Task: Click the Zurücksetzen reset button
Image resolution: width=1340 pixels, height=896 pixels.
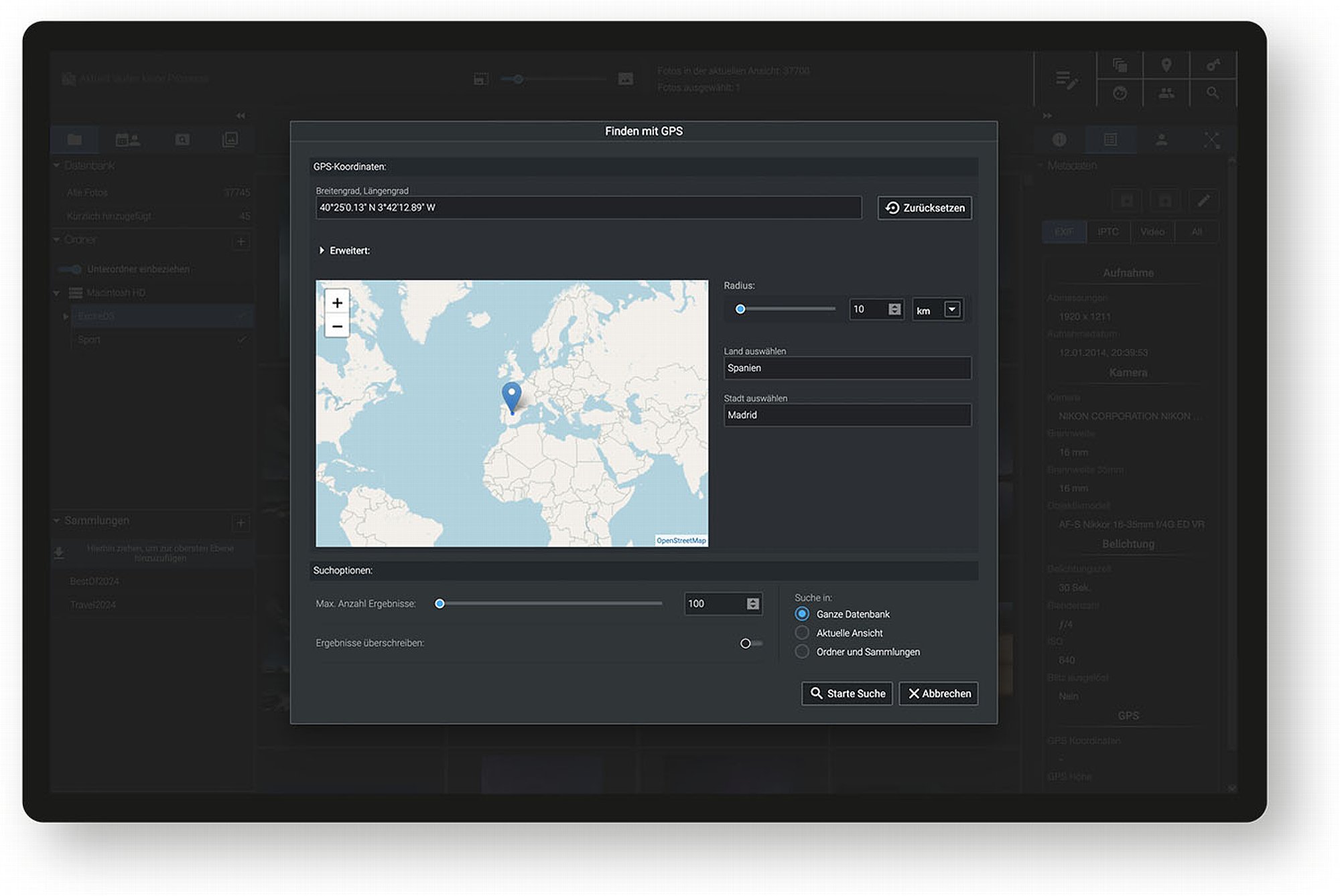Action: (x=925, y=208)
